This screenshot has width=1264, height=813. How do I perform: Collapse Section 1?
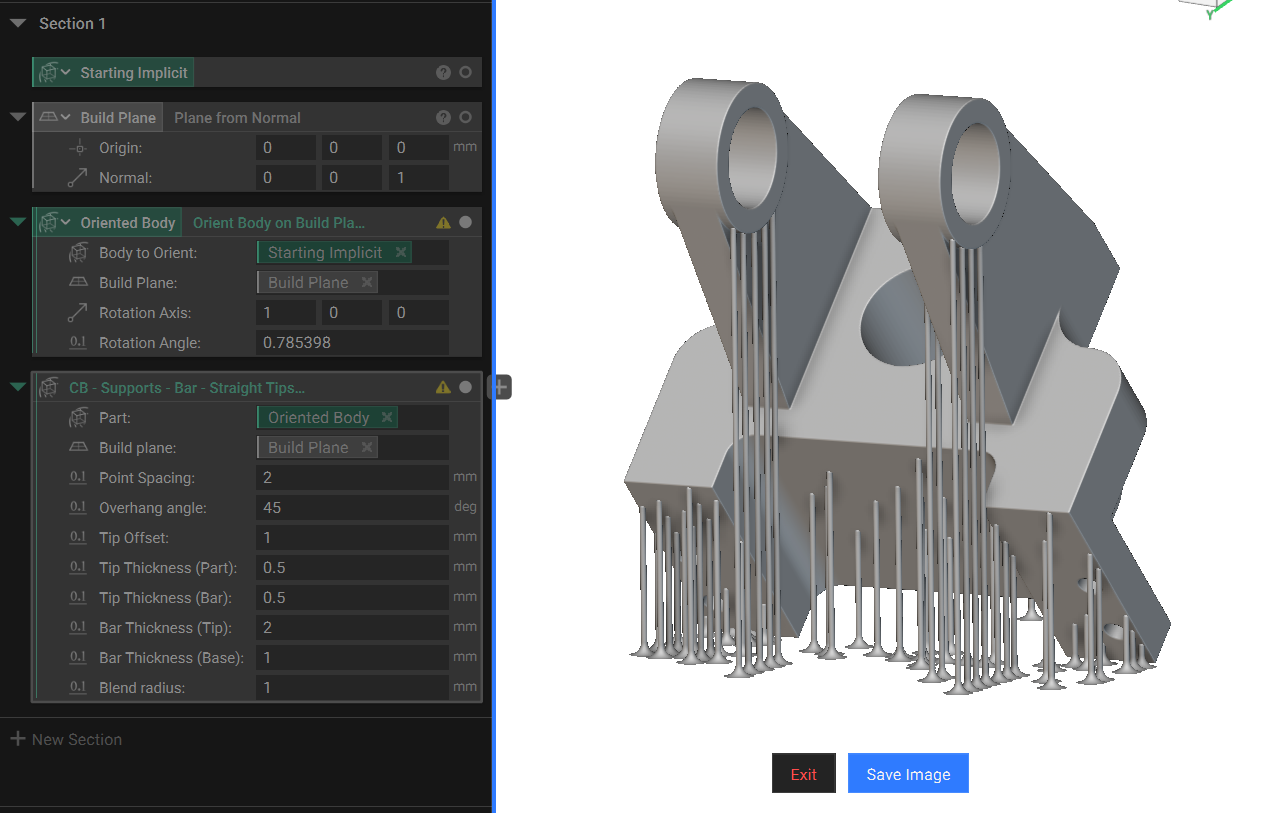[18, 23]
